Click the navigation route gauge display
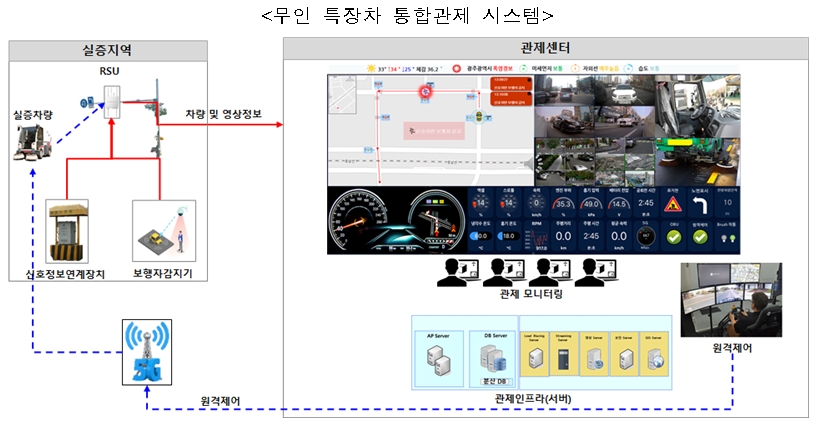Screen dimensions: 821x430 [436, 220]
